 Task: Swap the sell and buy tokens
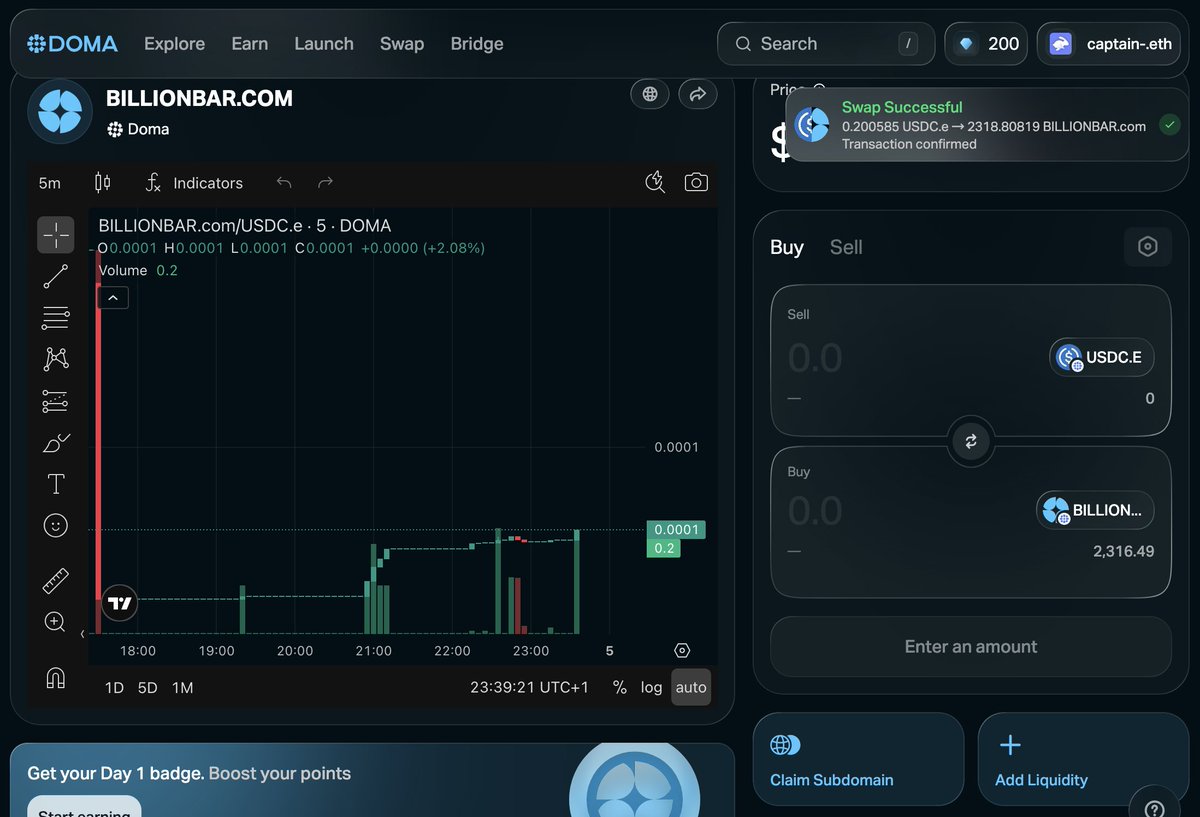pyautogui.click(x=970, y=441)
